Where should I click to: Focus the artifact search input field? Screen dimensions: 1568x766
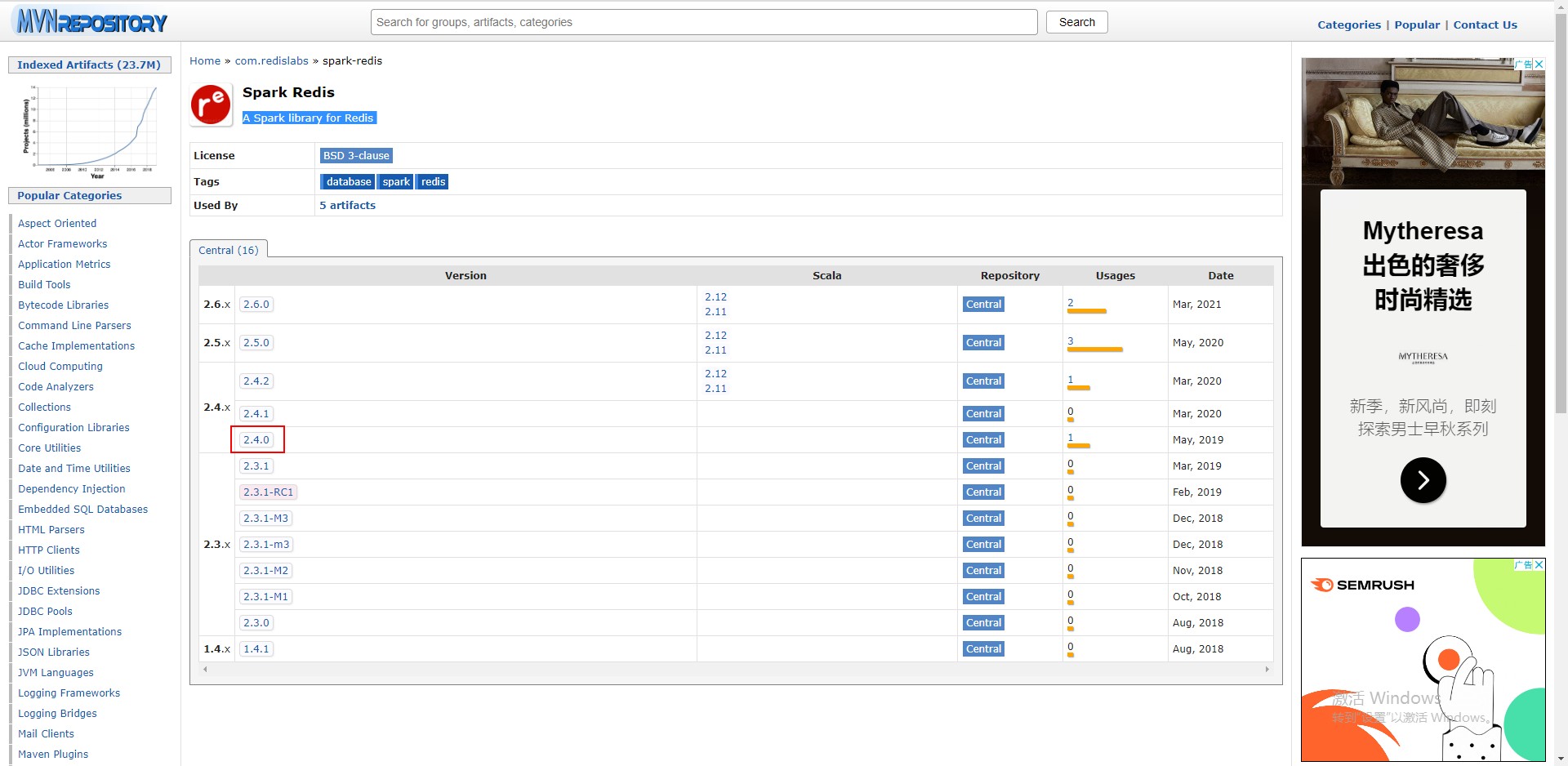coord(704,22)
